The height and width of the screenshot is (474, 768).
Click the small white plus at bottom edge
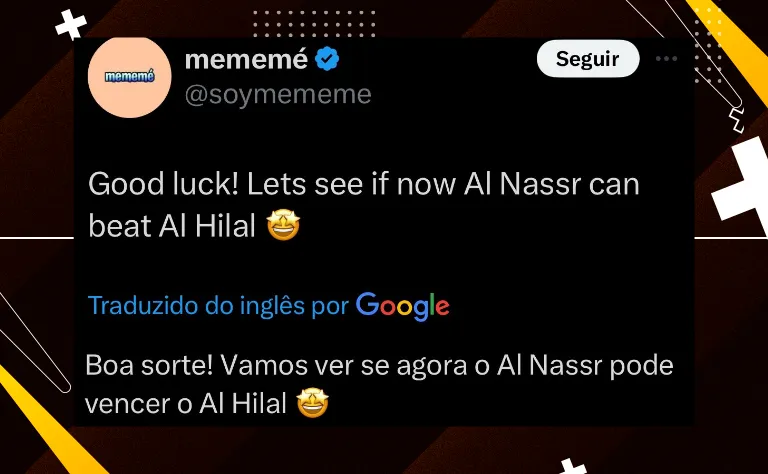(571, 467)
